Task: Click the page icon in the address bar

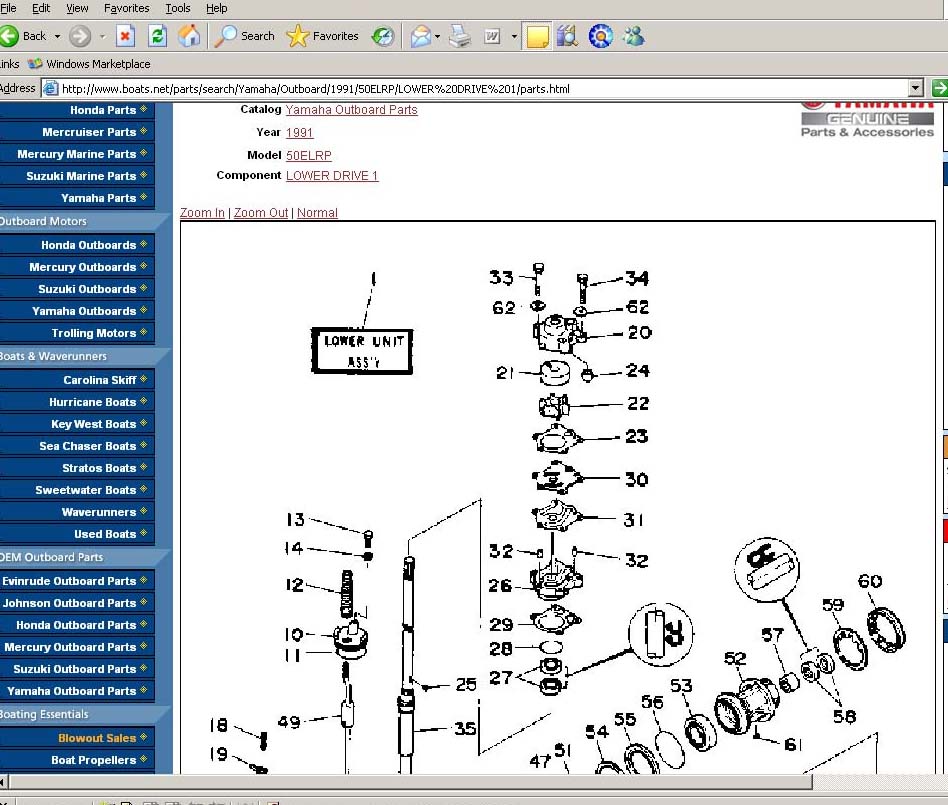Action: 51,88
